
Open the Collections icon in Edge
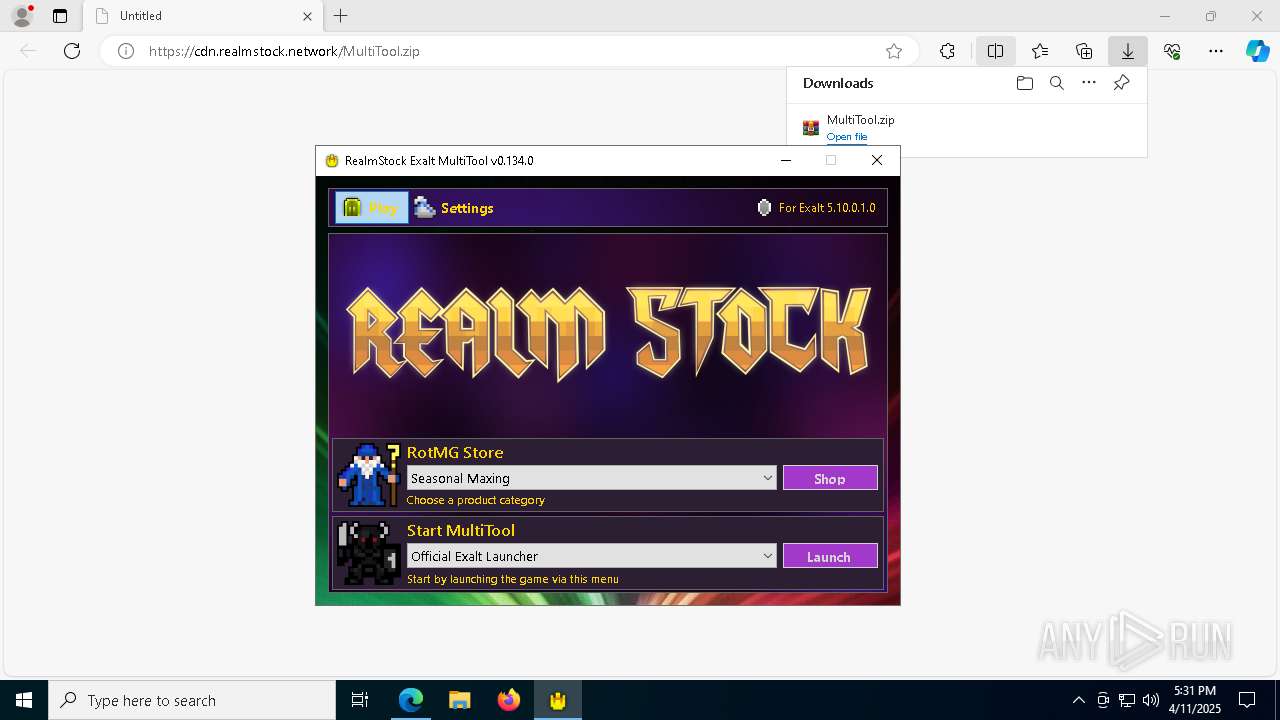click(1084, 51)
